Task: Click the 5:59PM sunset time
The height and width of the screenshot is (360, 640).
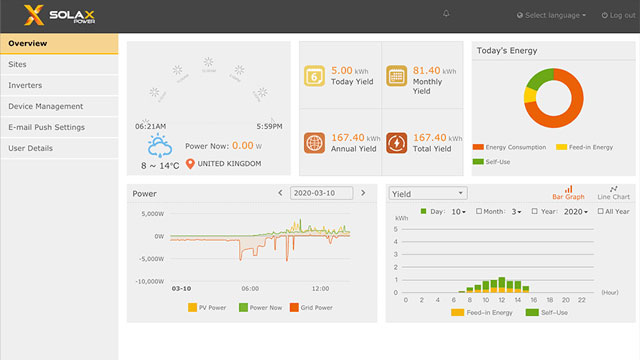Action: (269, 127)
